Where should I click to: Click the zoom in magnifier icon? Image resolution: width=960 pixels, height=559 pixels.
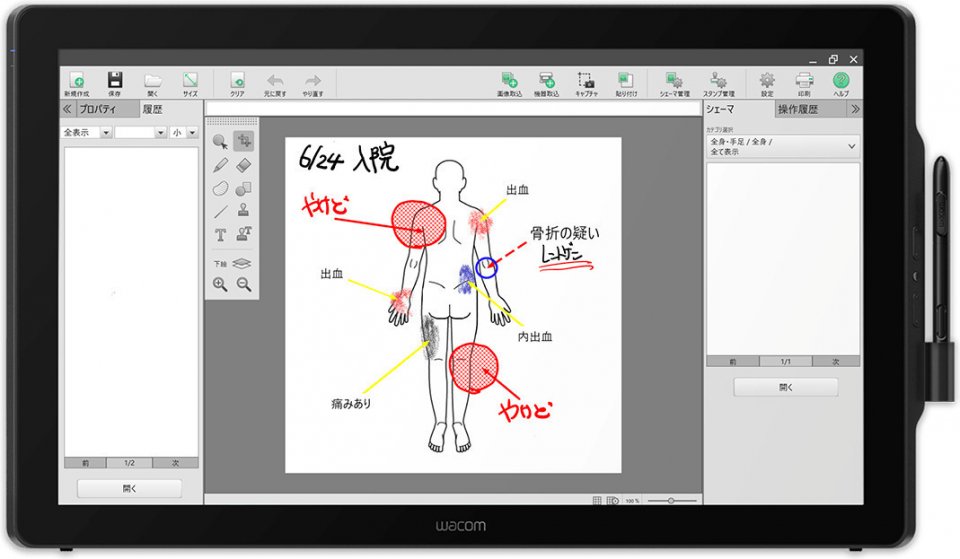[220, 285]
